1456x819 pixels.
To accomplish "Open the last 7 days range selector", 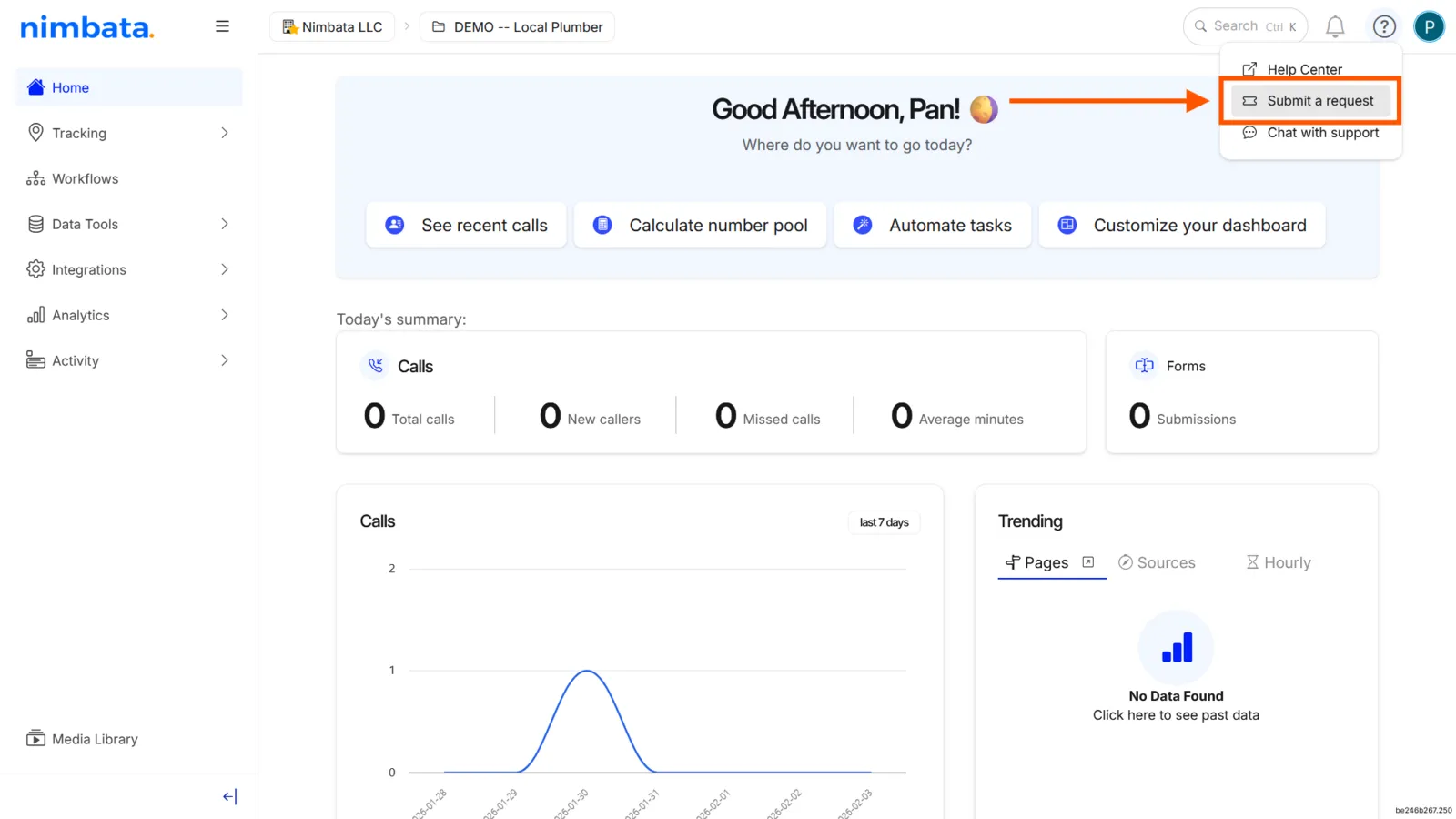I will 884,522.
